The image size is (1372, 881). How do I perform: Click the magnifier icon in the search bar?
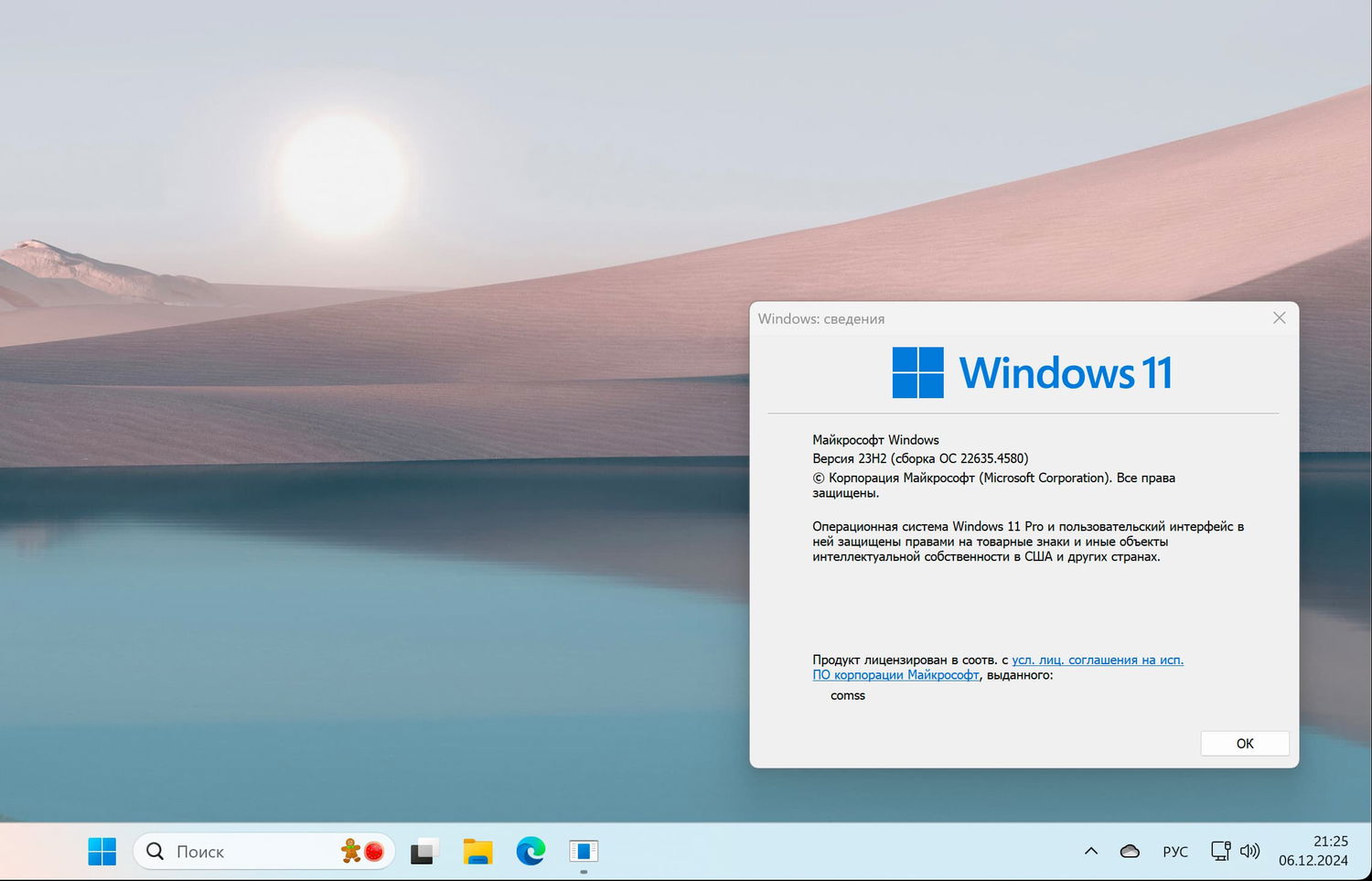point(155,851)
